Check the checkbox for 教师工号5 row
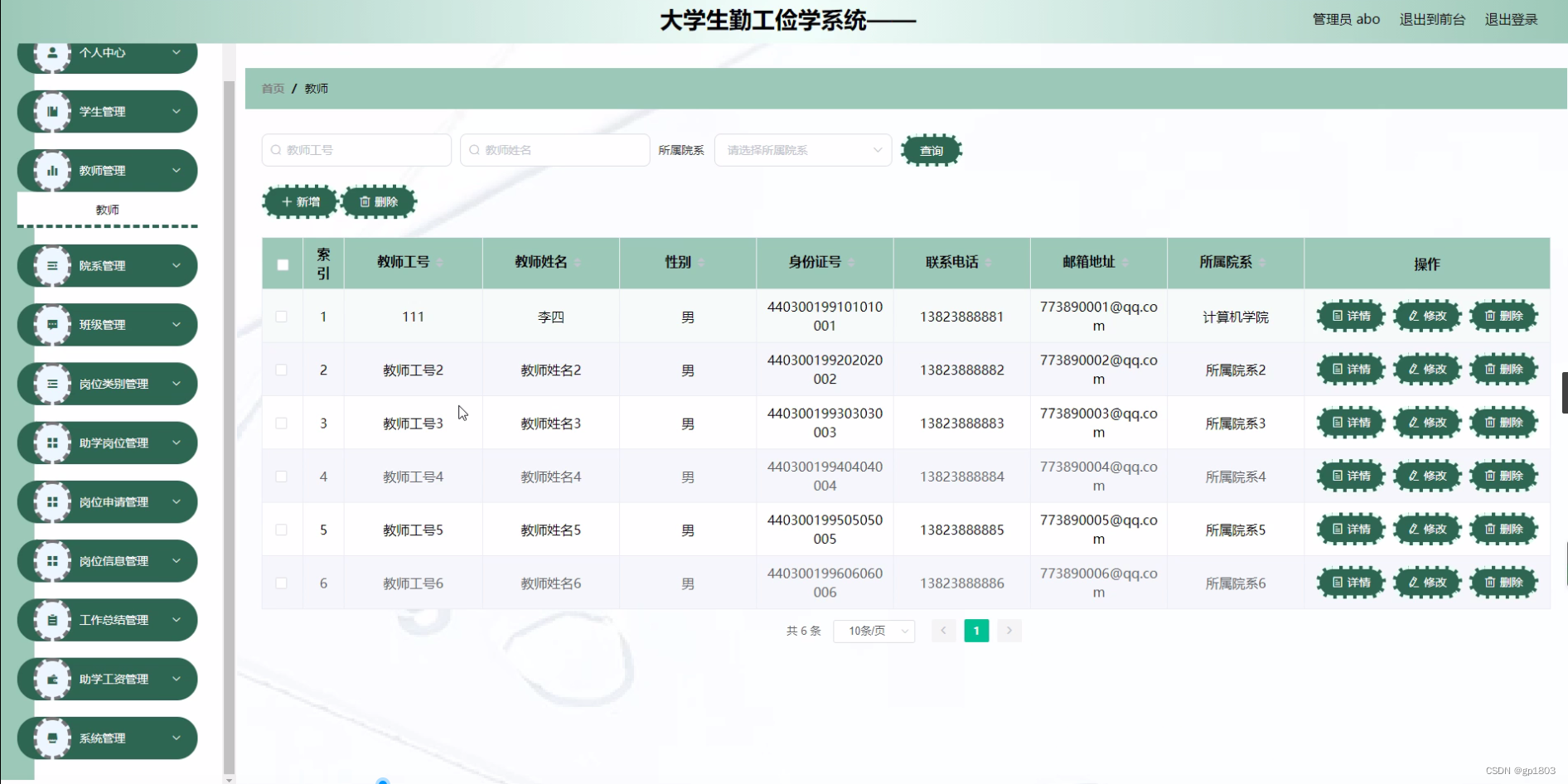 pos(282,530)
